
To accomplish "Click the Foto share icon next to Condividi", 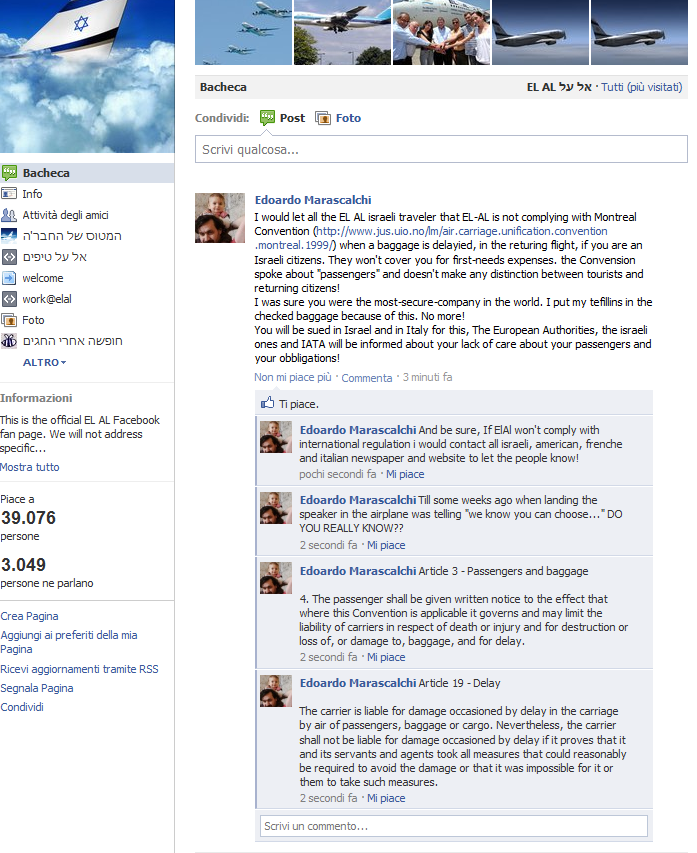I will pos(323,118).
